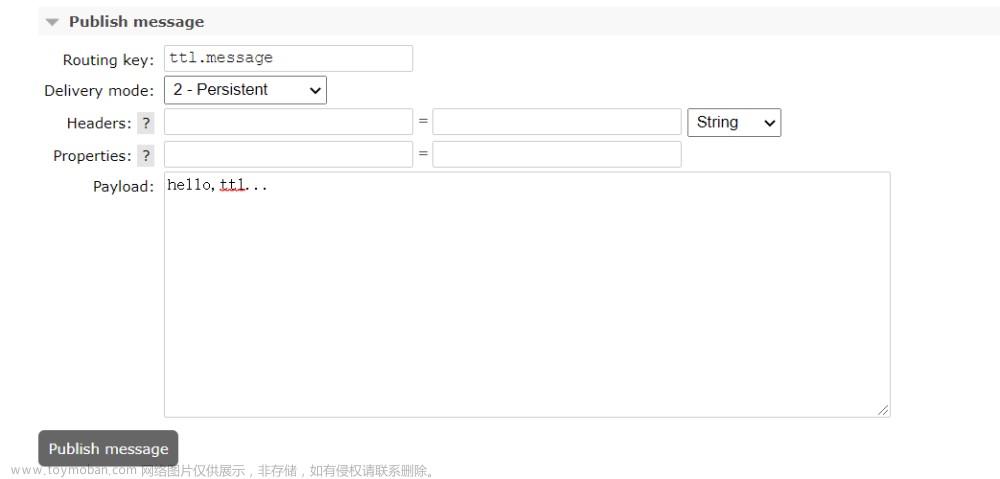Open the Properties help question mark
Image resolution: width=1000 pixels, height=479 pixels.
pyautogui.click(x=146, y=156)
